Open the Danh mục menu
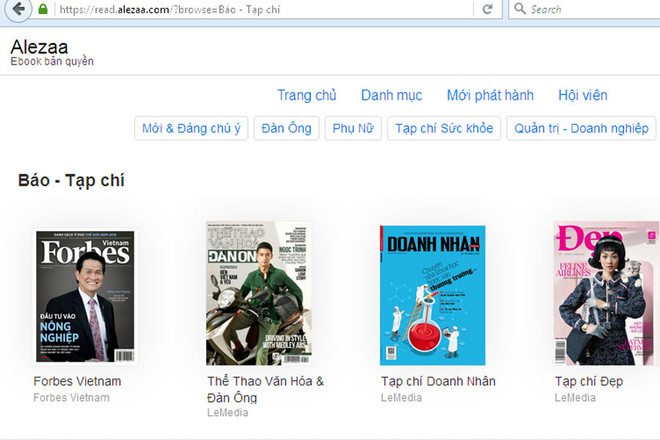The height and width of the screenshot is (440, 660). click(391, 95)
